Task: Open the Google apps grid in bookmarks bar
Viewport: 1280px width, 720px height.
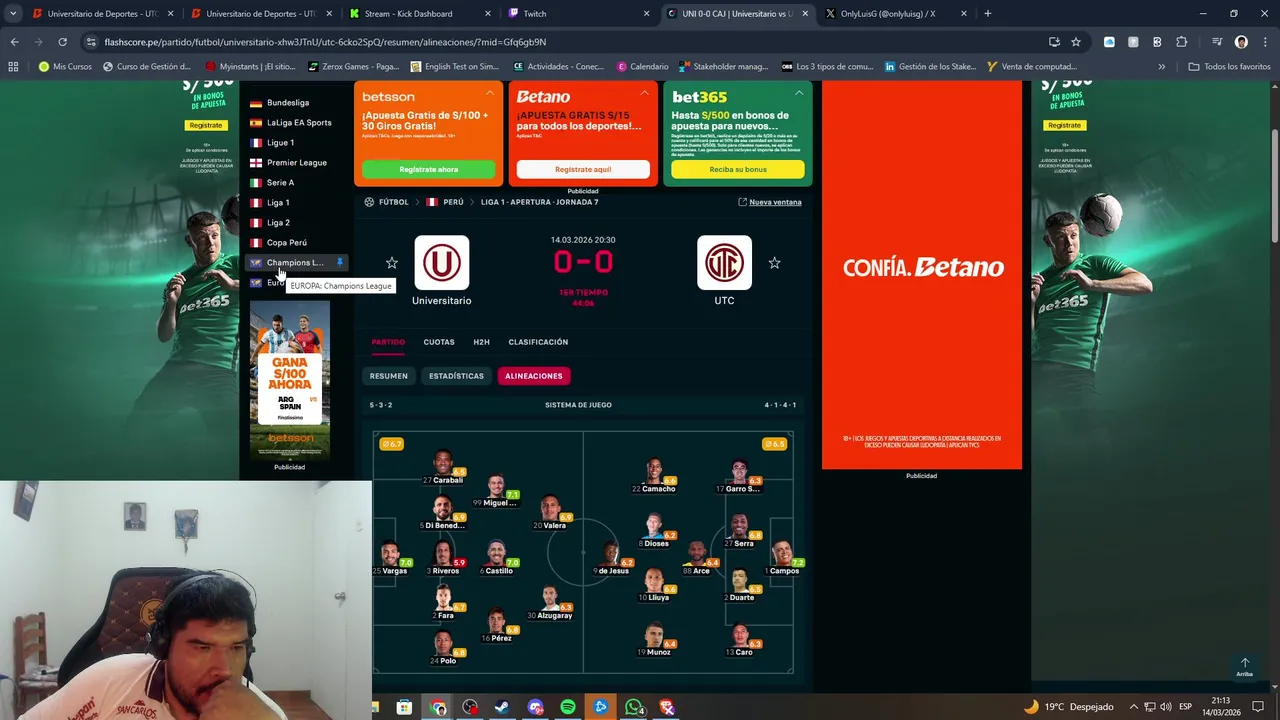Action: pos(13,66)
